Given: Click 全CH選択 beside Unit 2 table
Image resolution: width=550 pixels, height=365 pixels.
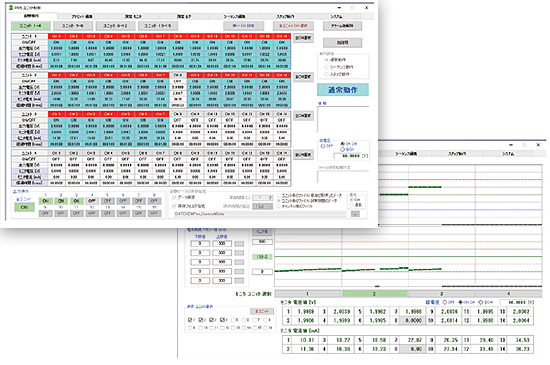Looking at the screenshot, I should coord(303,77).
